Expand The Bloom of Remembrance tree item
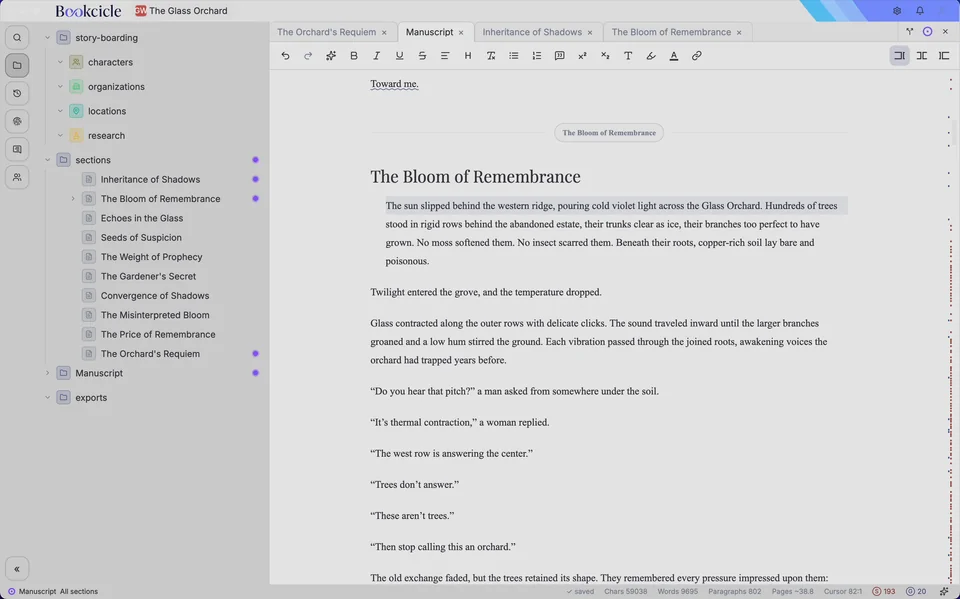The width and height of the screenshot is (960, 599). tap(73, 199)
